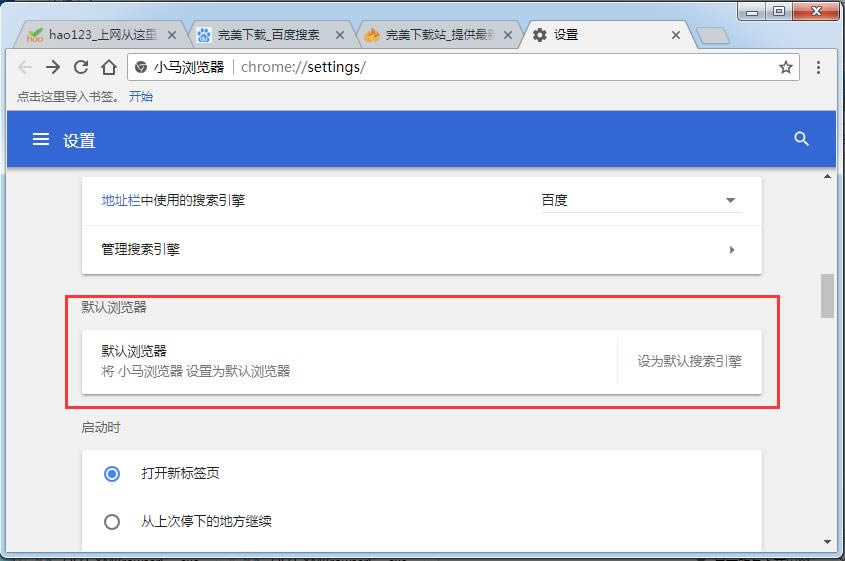Click the 设为默认搜索引擎 button
This screenshot has height=561, width=845.
coord(689,361)
